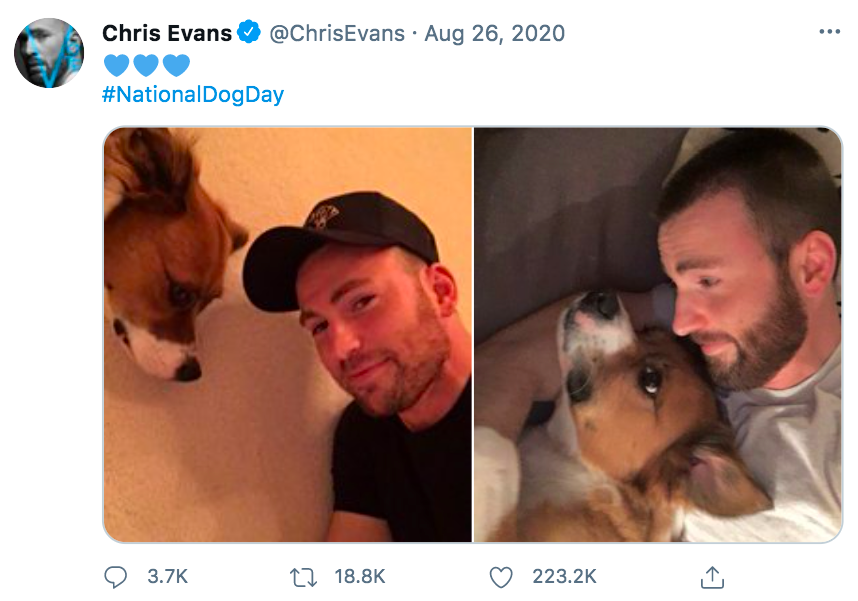Click the 223.2K likes count

[x=564, y=577]
